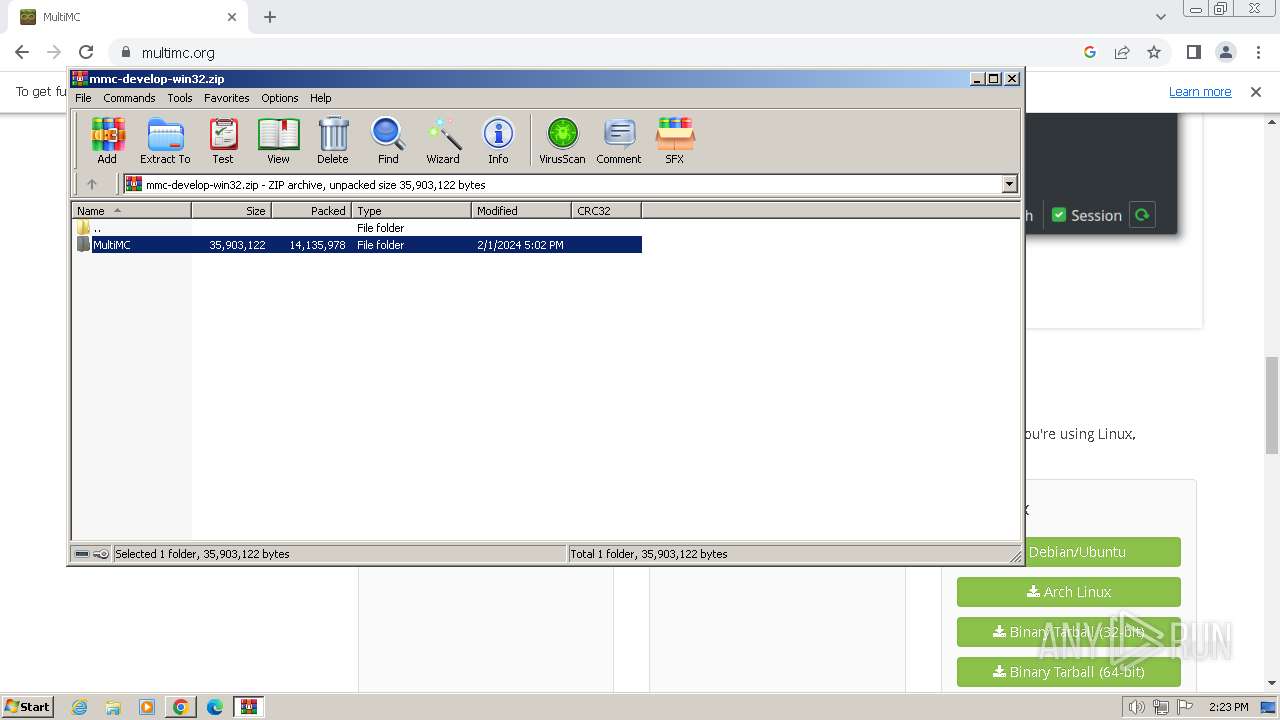Open the Options menu
Viewport: 1280px width, 720px height.
coord(280,98)
